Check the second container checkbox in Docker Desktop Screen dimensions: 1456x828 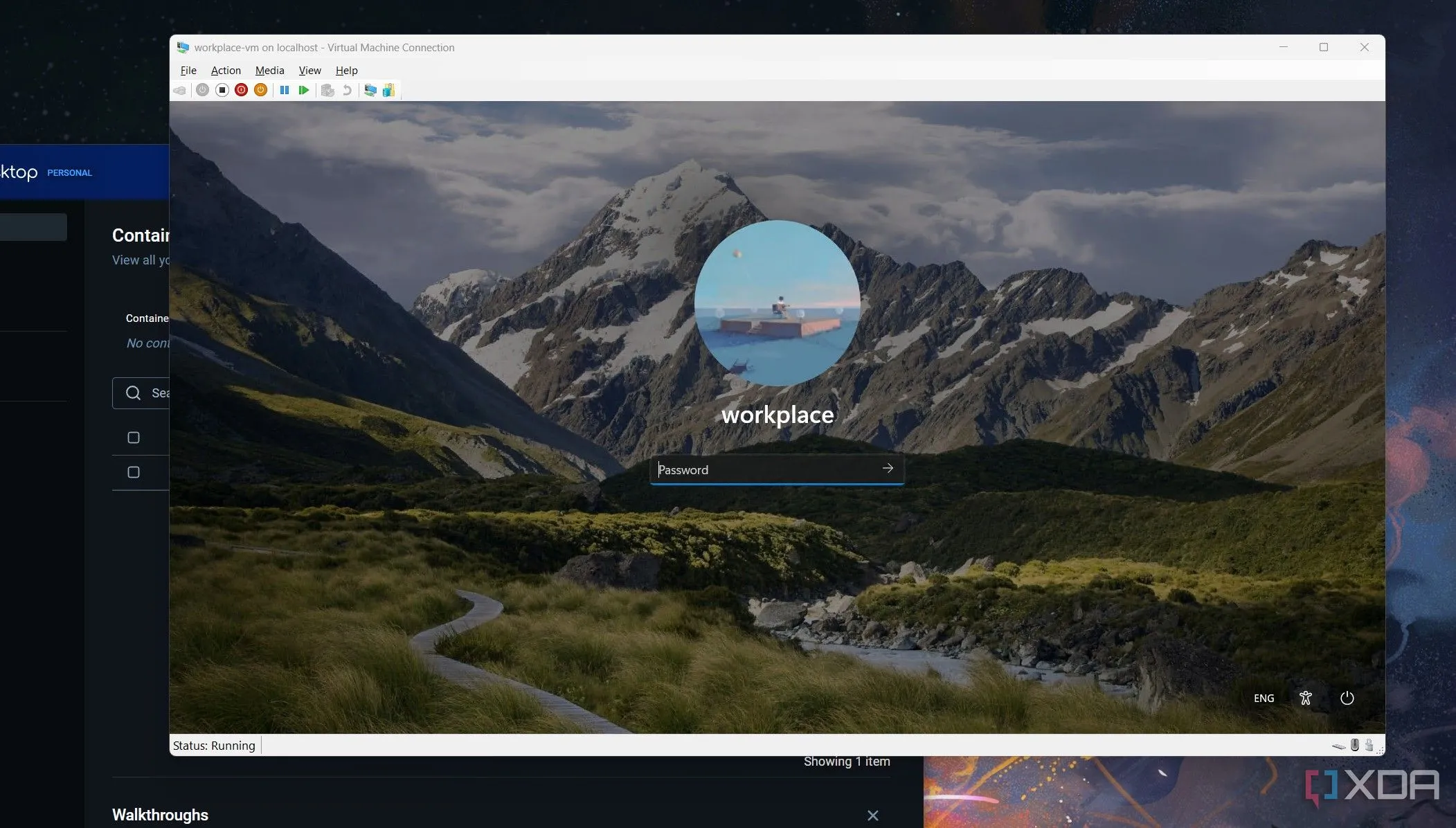click(x=134, y=472)
